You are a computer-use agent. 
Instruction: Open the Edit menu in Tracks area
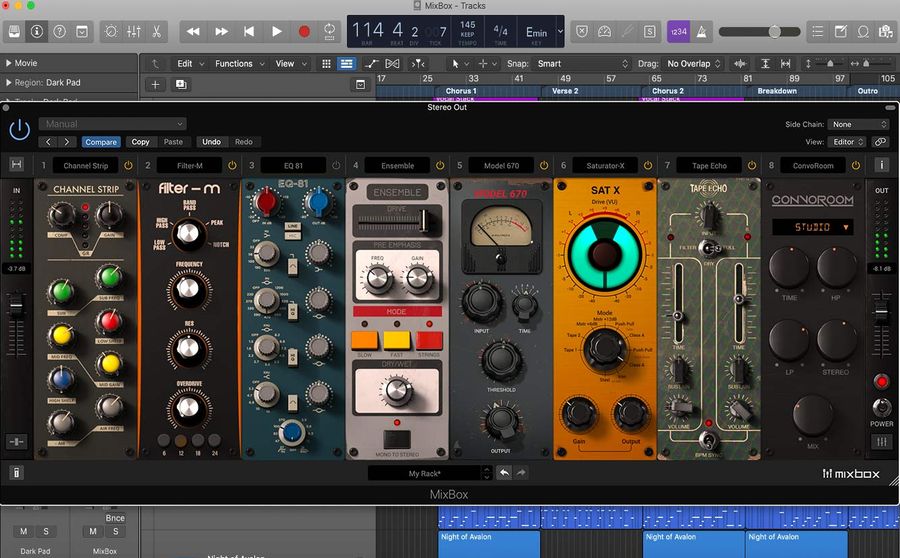tap(191, 64)
